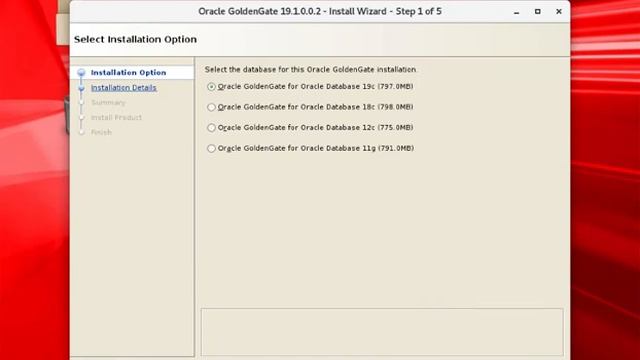Open the Installation Details step link
The height and width of the screenshot is (360, 640).
pyautogui.click(x=123, y=88)
